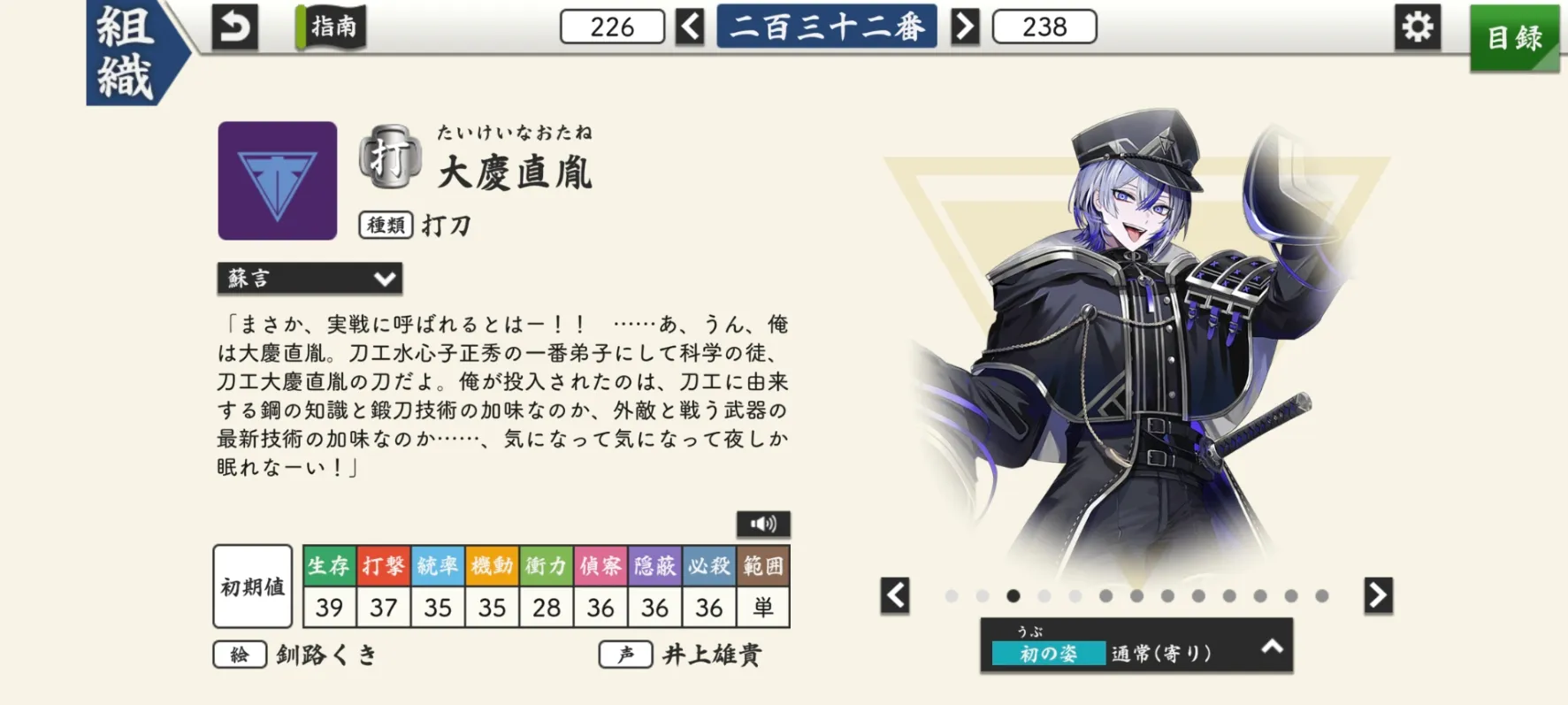Select the last illustration page dot
This screenshot has height=705, width=1568.
(x=1322, y=596)
